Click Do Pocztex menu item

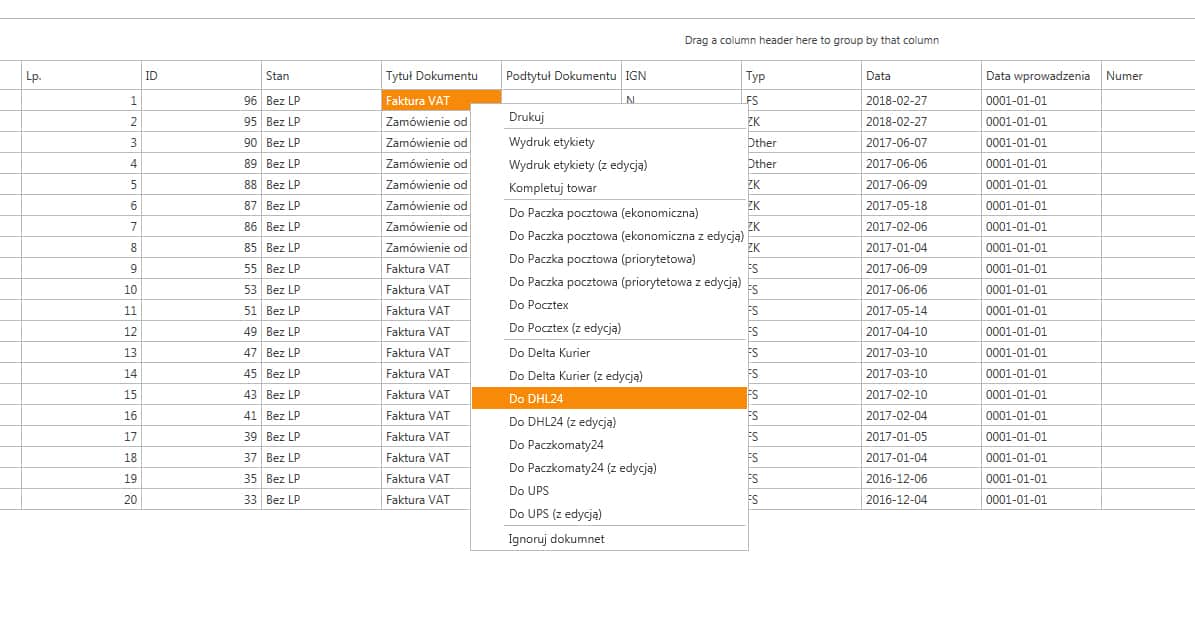tap(609, 305)
